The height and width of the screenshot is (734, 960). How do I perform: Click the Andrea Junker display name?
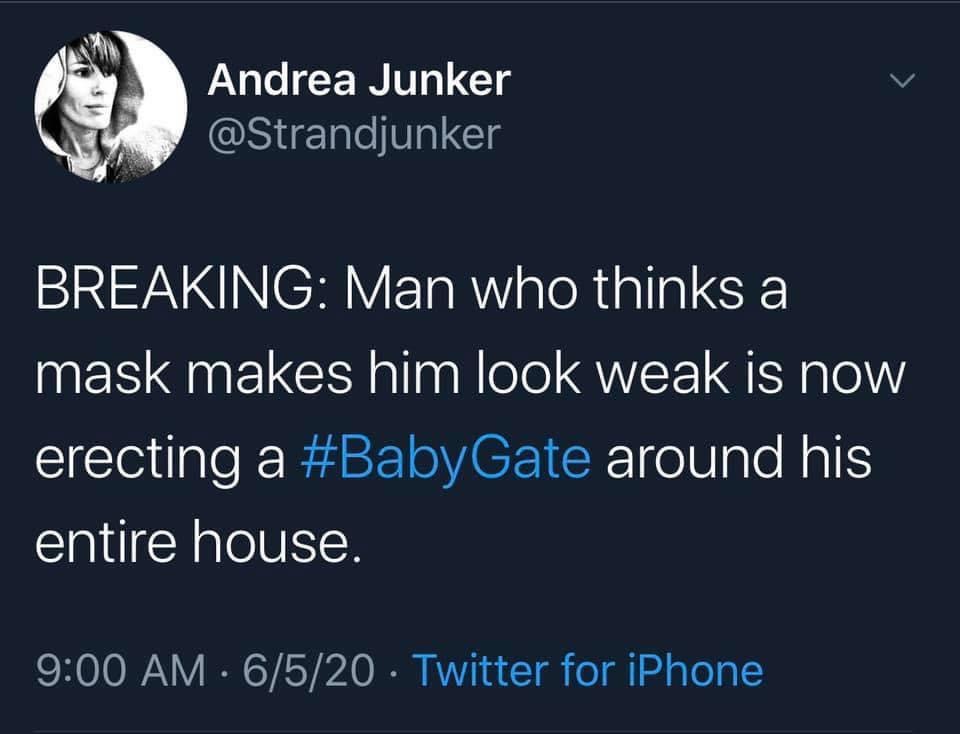359,80
